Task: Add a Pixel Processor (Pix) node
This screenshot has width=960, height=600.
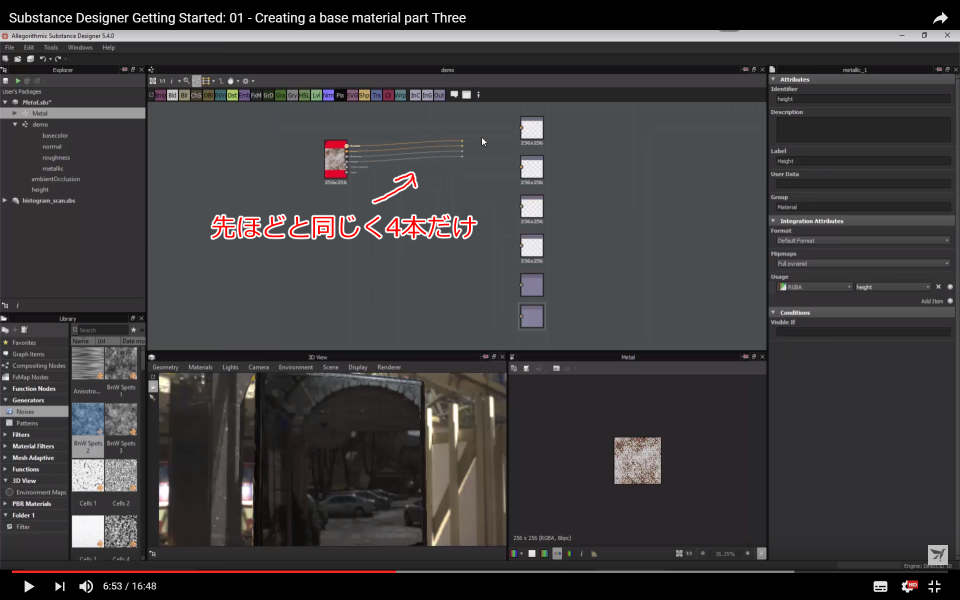Action: click(340, 95)
